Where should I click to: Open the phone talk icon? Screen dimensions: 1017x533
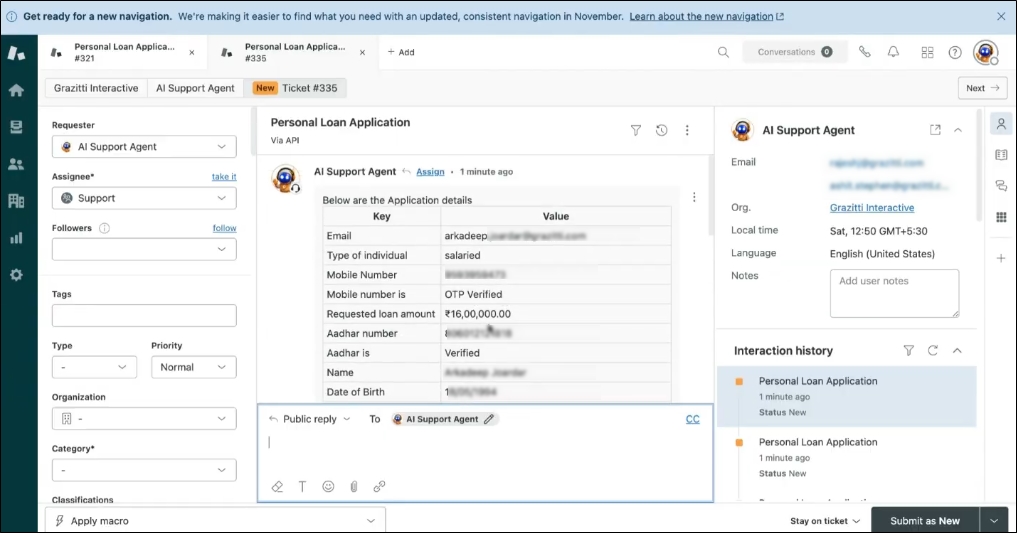[865, 52]
